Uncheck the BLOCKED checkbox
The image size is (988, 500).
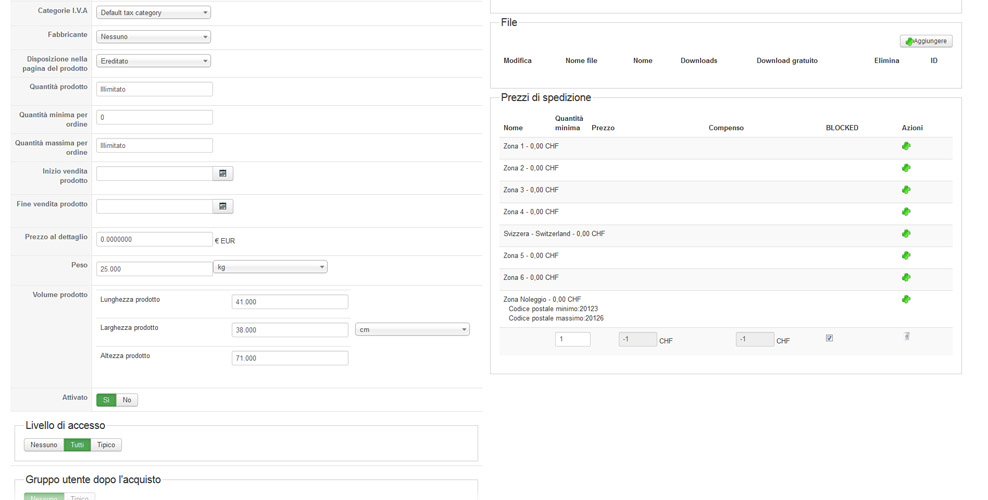coord(829,338)
